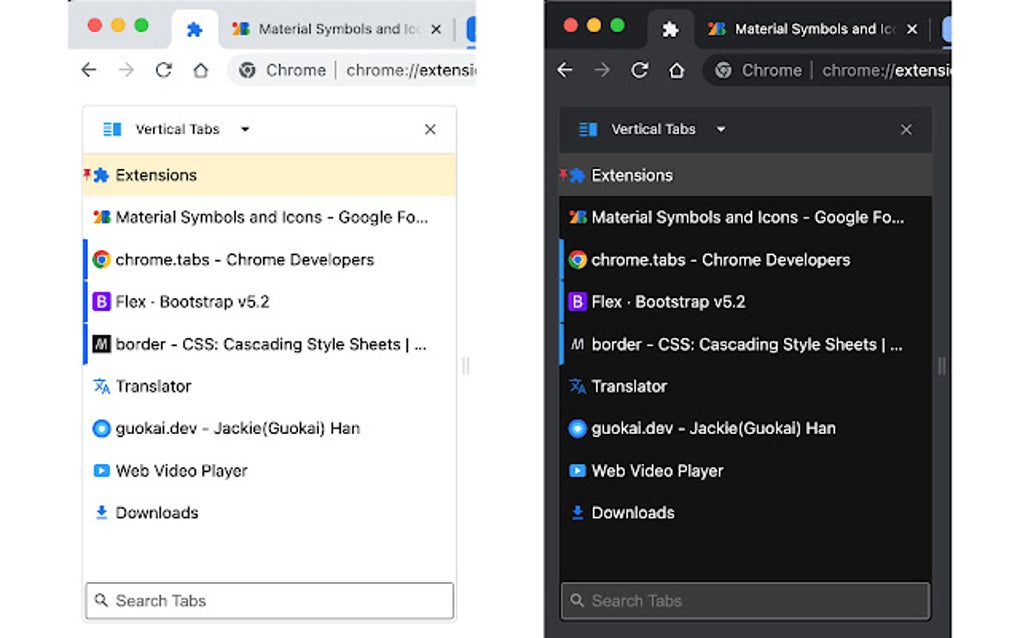Click Vertical Tabs logo icon in light panel
The image size is (1020, 638).
(x=112, y=129)
